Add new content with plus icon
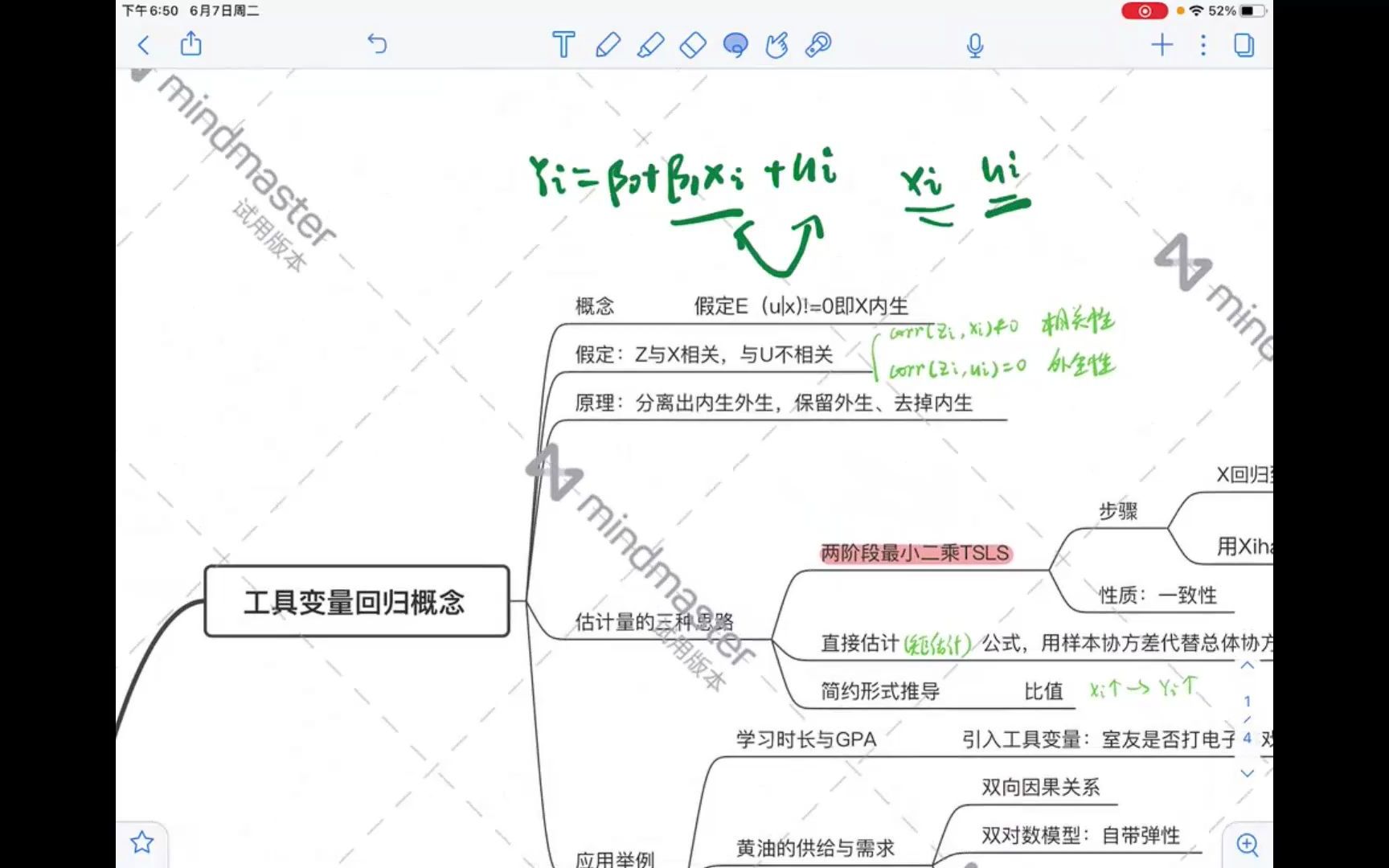 tap(1162, 44)
